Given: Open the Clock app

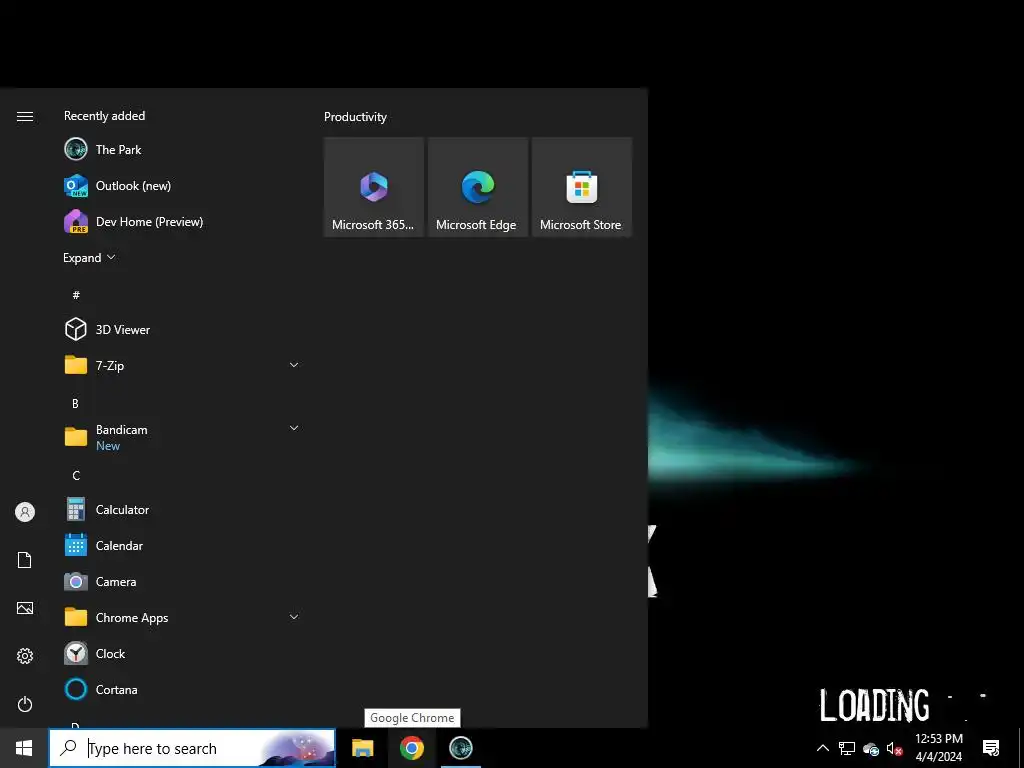Looking at the screenshot, I should tap(183, 653).
